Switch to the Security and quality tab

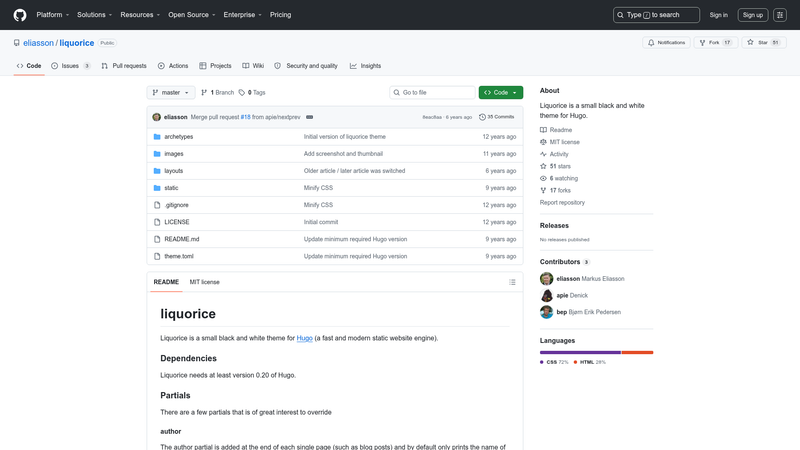click(306, 66)
